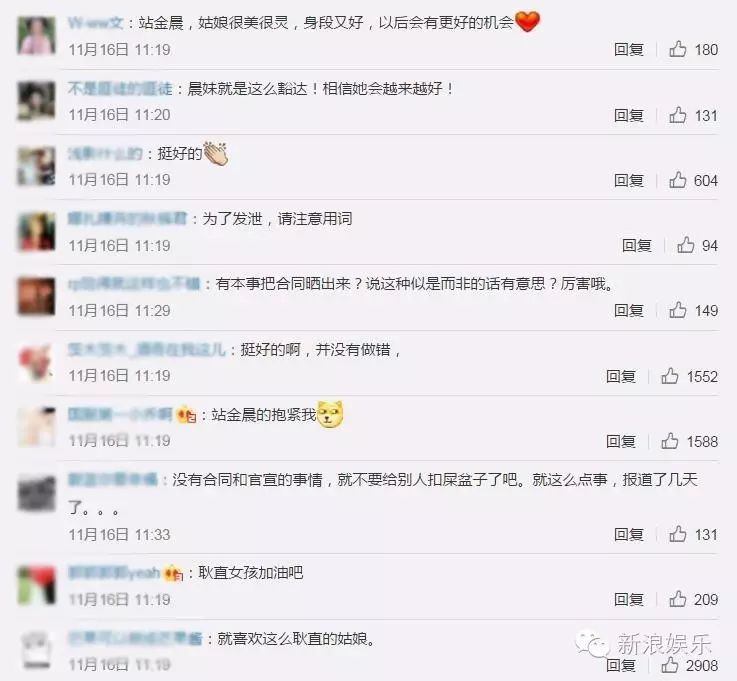The width and height of the screenshot is (737, 681).
Task: Click 回复 under 站金晨的抱紧我 comment
Action: [620, 441]
